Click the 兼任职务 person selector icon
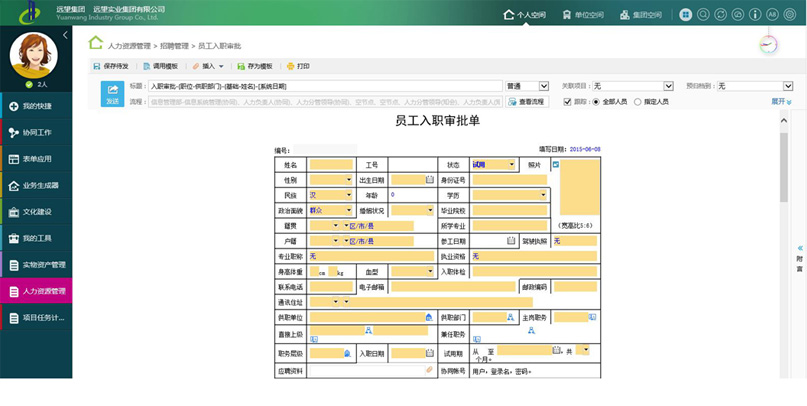Image resolution: width=807 pixels, height=406 pixels. (531, 330)
